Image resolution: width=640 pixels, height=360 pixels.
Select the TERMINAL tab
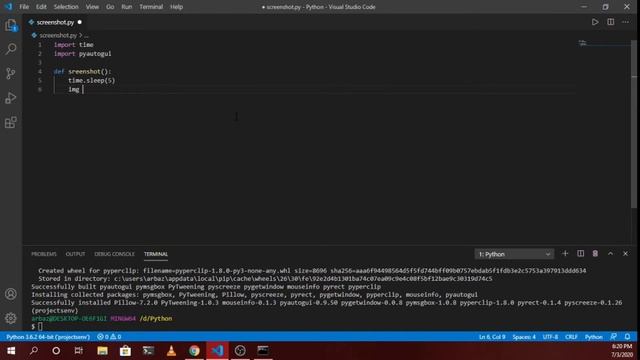click(x=156, y=254)
